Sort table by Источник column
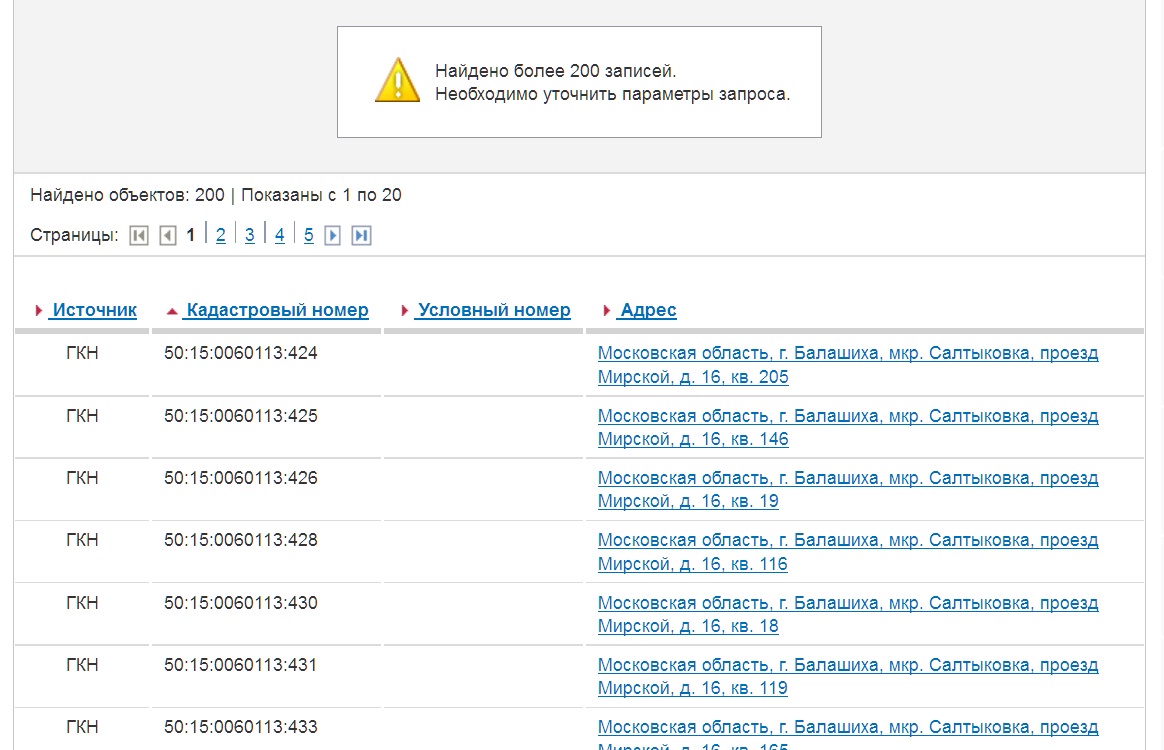1164x750 pixels. coord(94,310)
